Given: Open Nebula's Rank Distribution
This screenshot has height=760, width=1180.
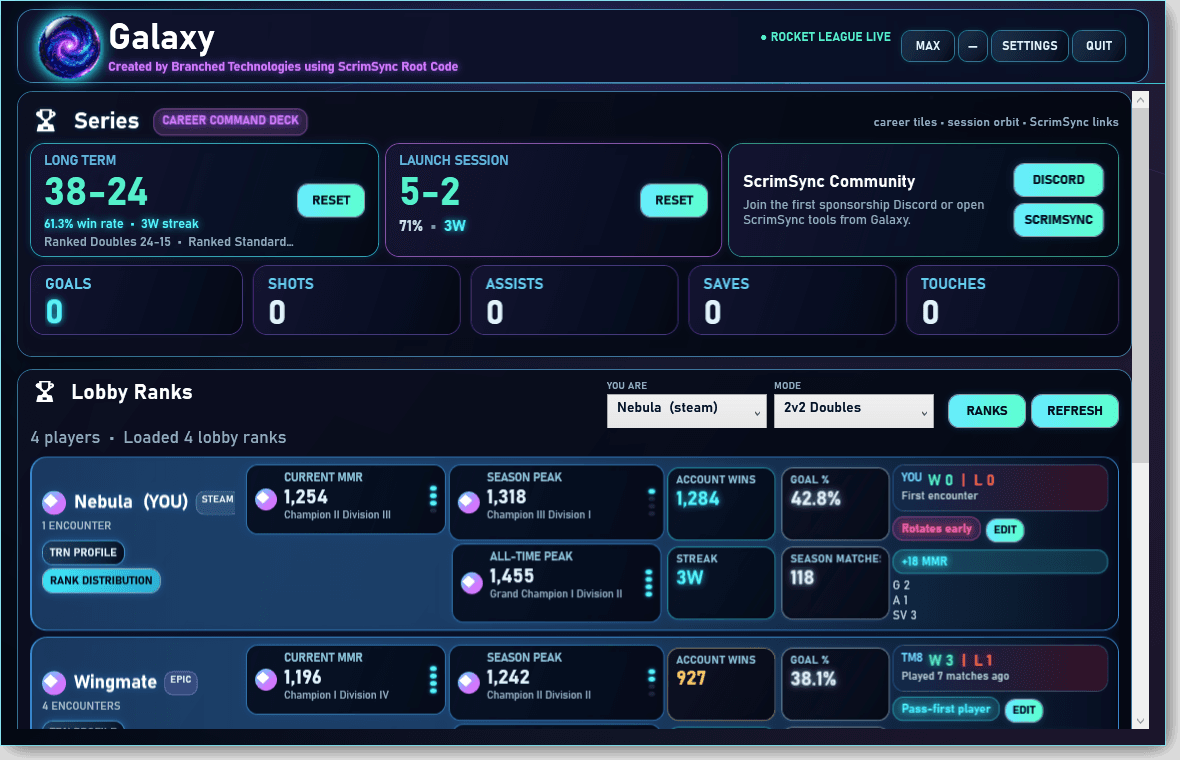Looking at the screenshot, I should (x=101, y=580).
